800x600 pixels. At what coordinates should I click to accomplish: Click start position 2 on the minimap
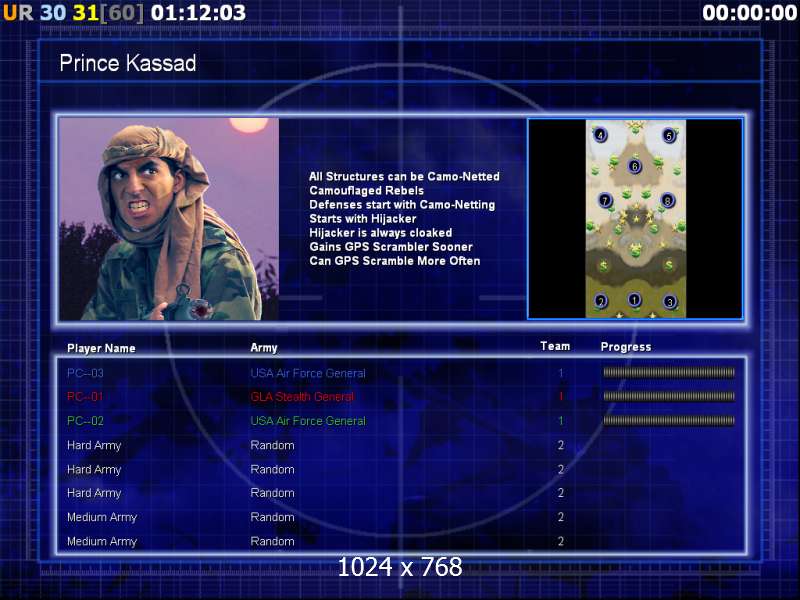click(x=601, y=301)
